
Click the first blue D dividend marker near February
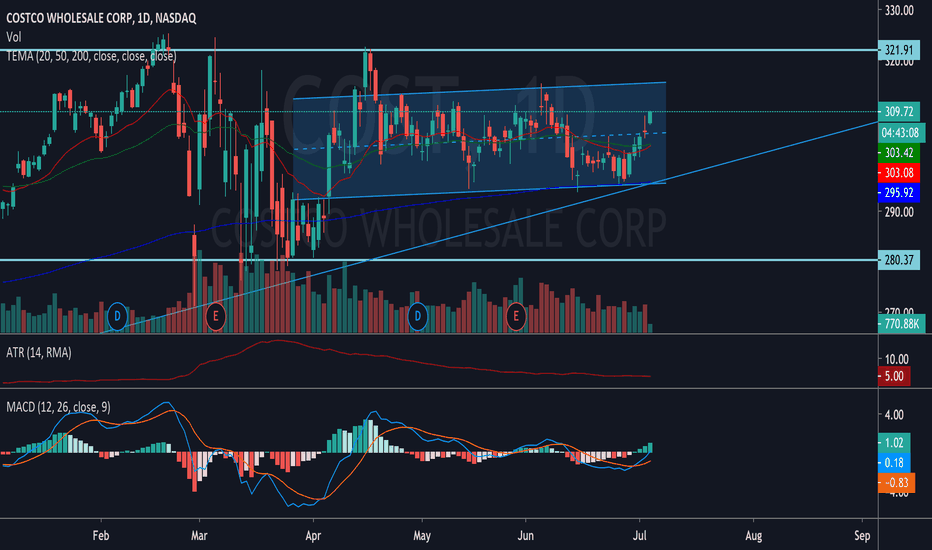tap(117, 316)
